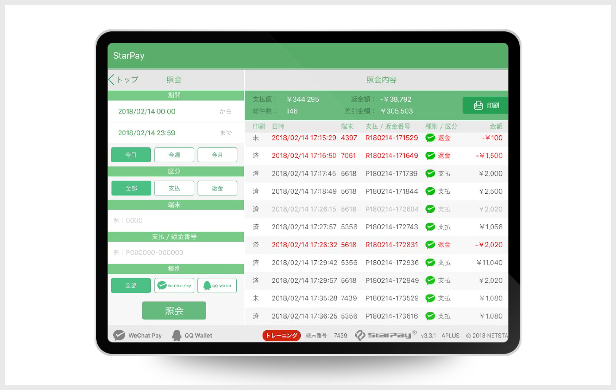Filter by WeChat Pay payment method
The image size is (616, 390).
coord(174,286)
